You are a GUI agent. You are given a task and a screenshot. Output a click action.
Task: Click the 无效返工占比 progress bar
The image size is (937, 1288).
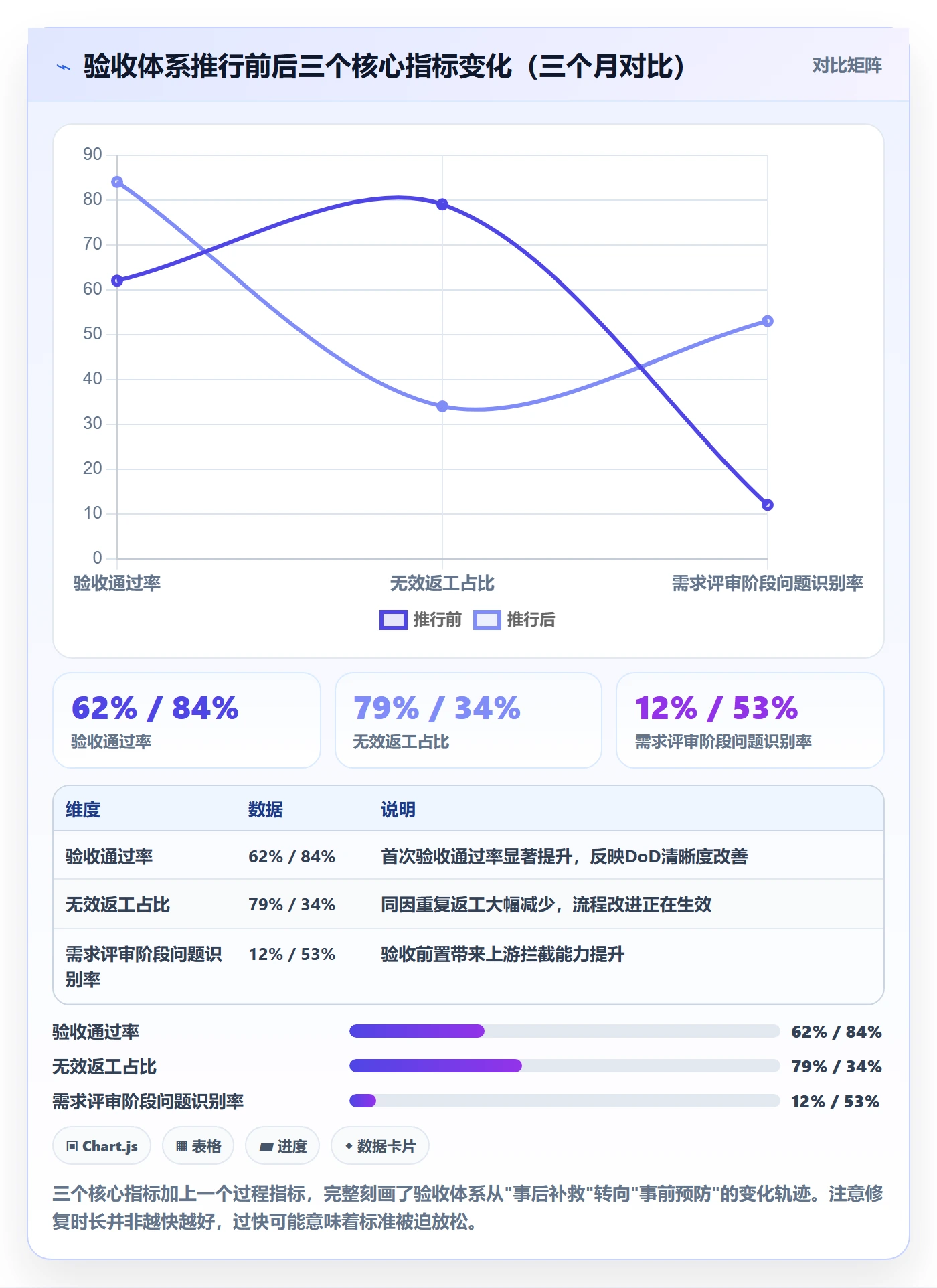[x=565, y=1066]
